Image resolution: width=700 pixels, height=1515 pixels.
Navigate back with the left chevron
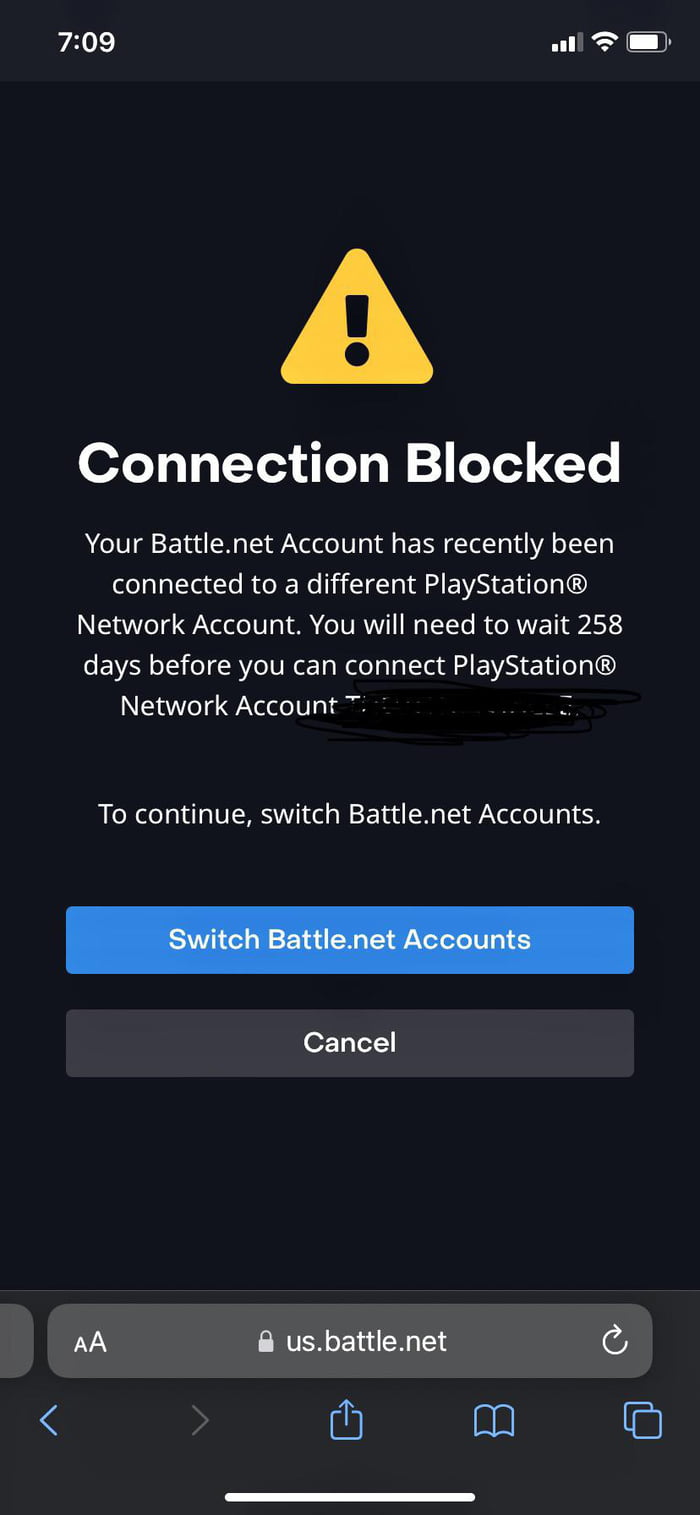(x=49, y=1420)
